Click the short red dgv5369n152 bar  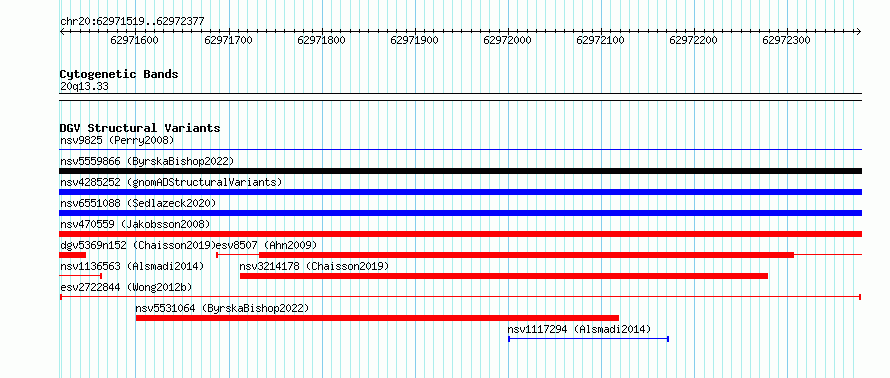tap(73, 255)
